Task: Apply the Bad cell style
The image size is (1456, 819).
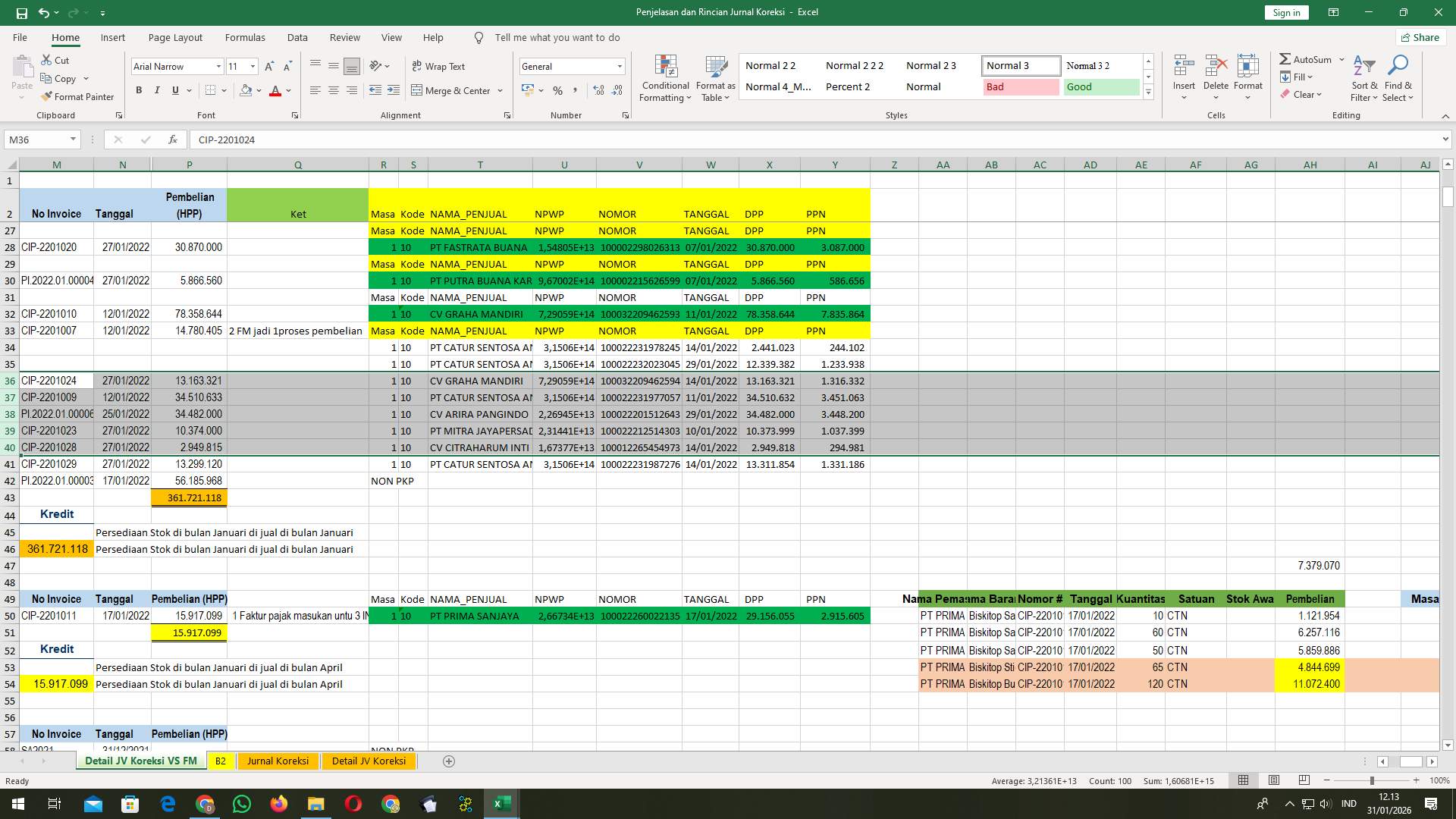Action: pos(1020,86)
